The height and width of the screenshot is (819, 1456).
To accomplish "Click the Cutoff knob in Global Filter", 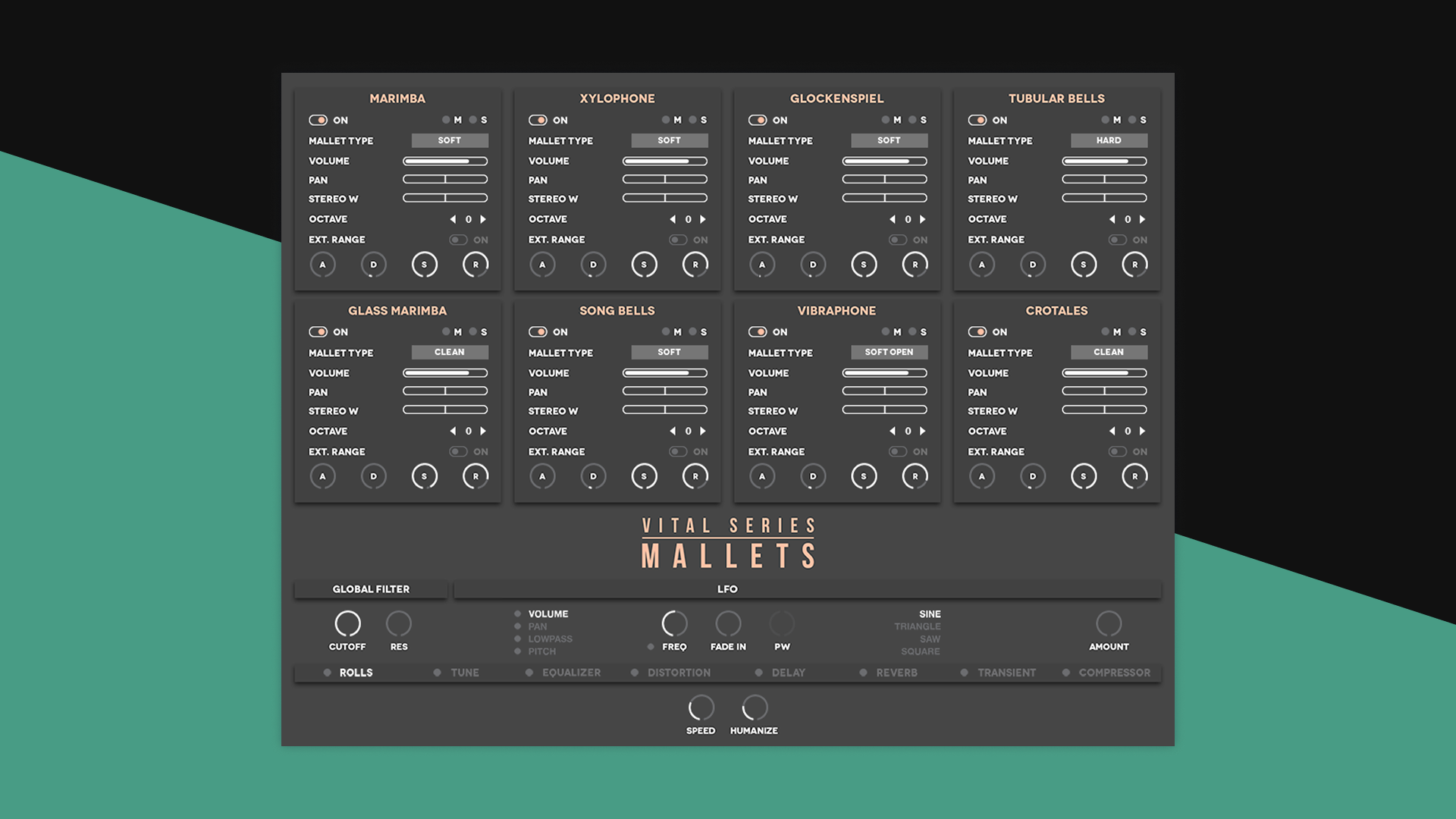I will (x=347, y=626).
